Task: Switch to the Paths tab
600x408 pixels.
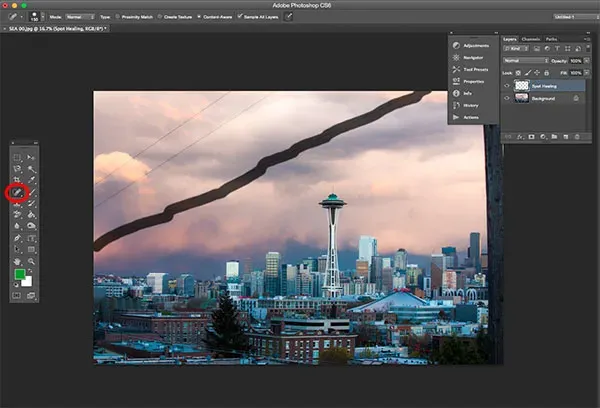Action: [x=551, y=39]
